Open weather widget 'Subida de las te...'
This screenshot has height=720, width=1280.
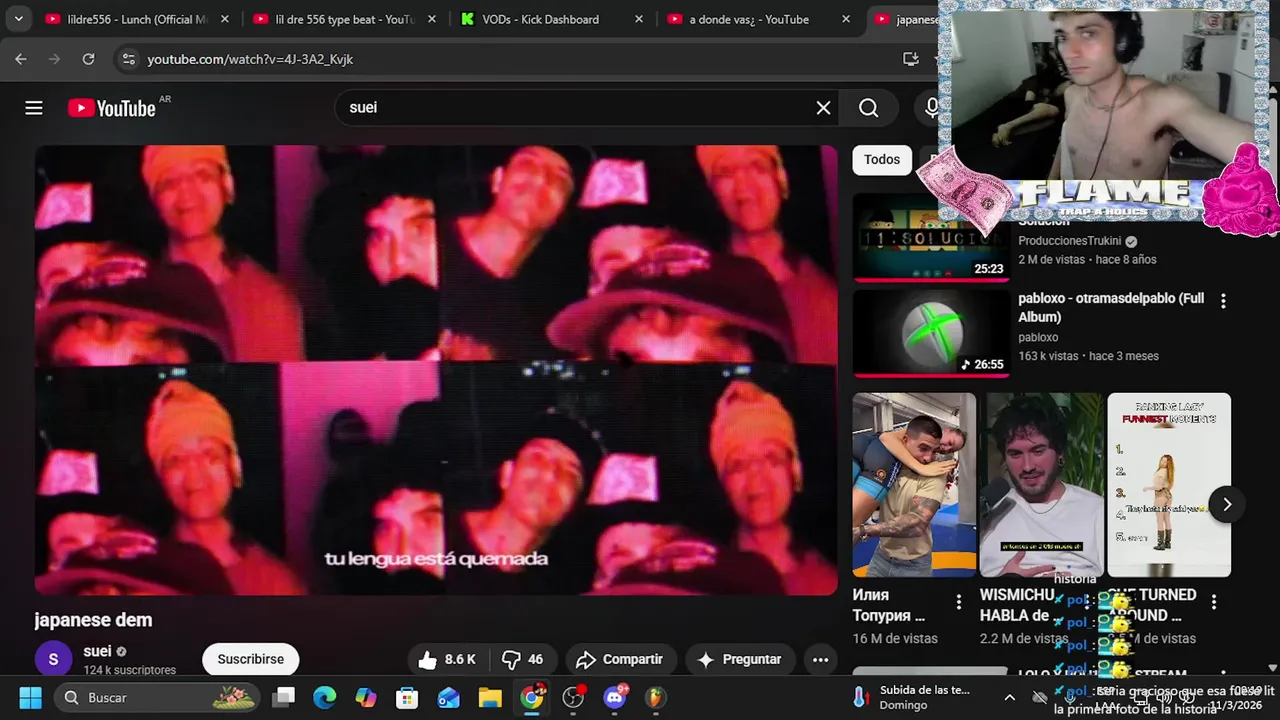(x=913, y=697)
